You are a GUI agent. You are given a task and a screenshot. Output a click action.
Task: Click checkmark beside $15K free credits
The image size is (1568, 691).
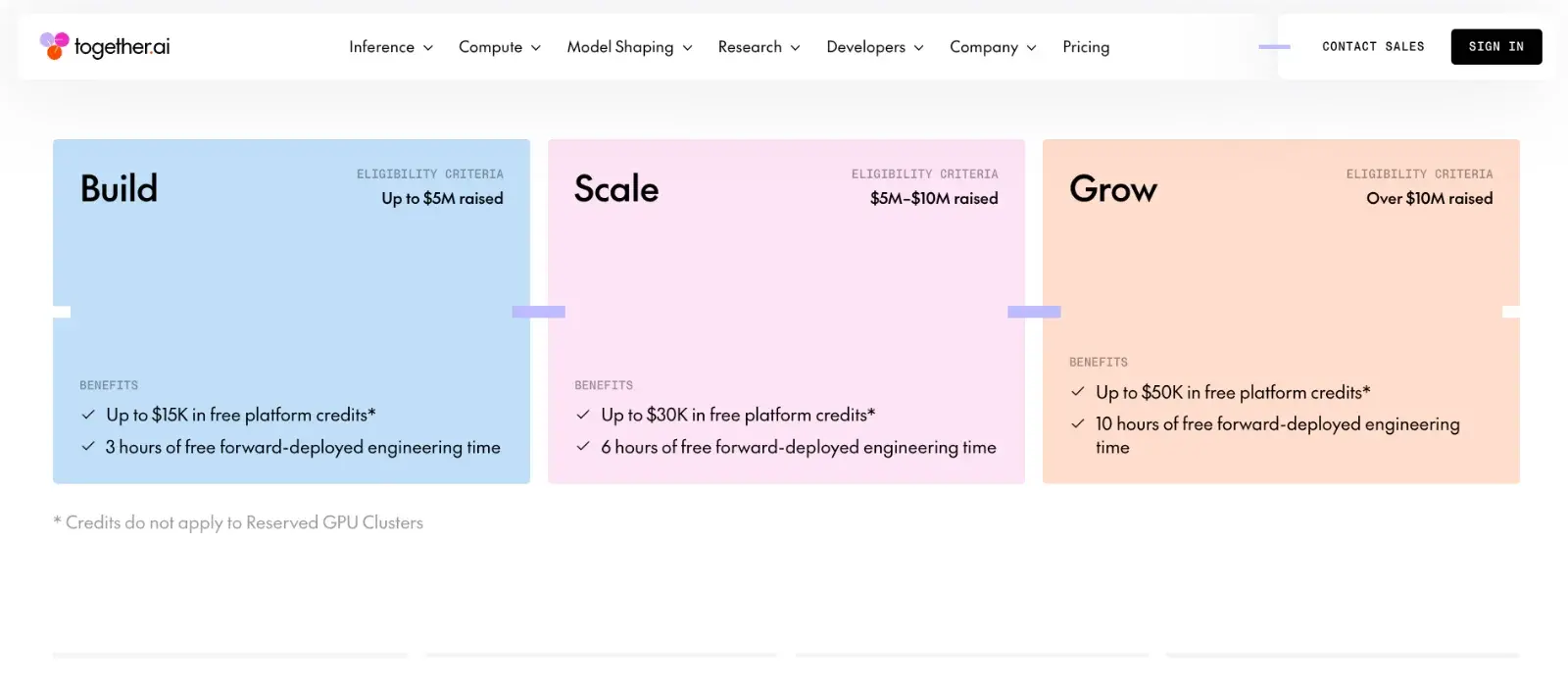88,415
